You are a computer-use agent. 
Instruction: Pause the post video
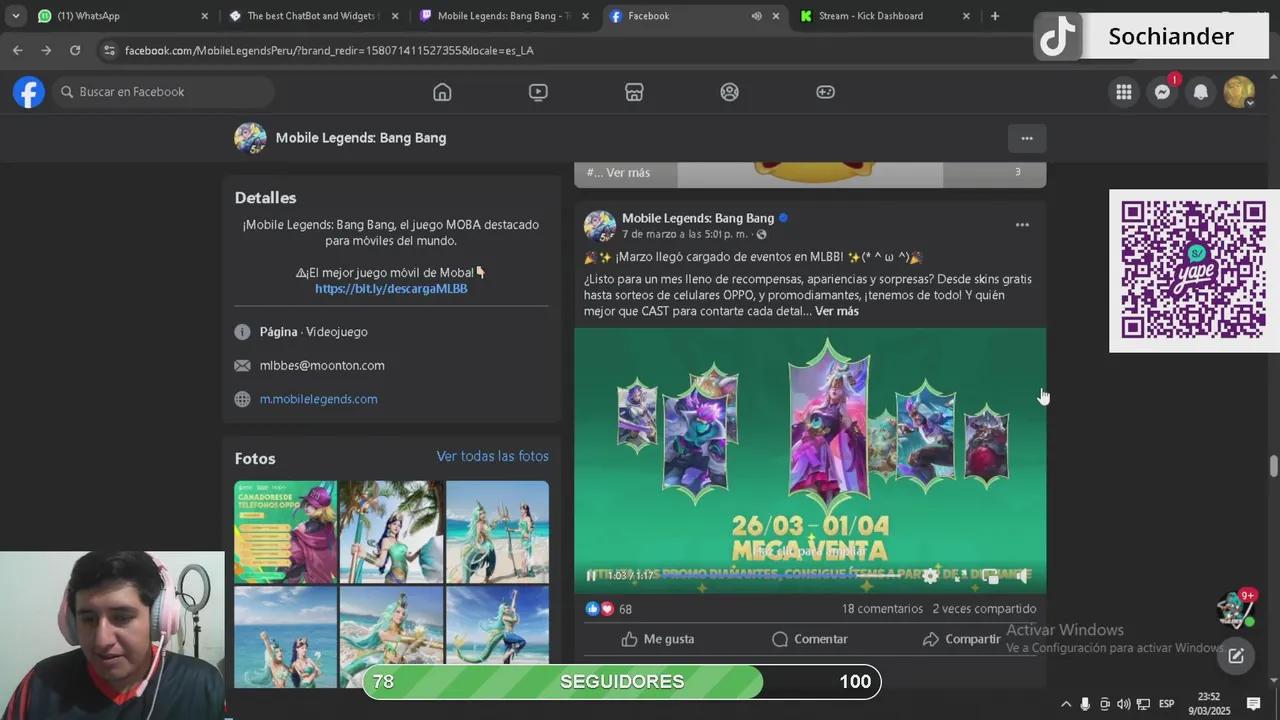(591, 576)
